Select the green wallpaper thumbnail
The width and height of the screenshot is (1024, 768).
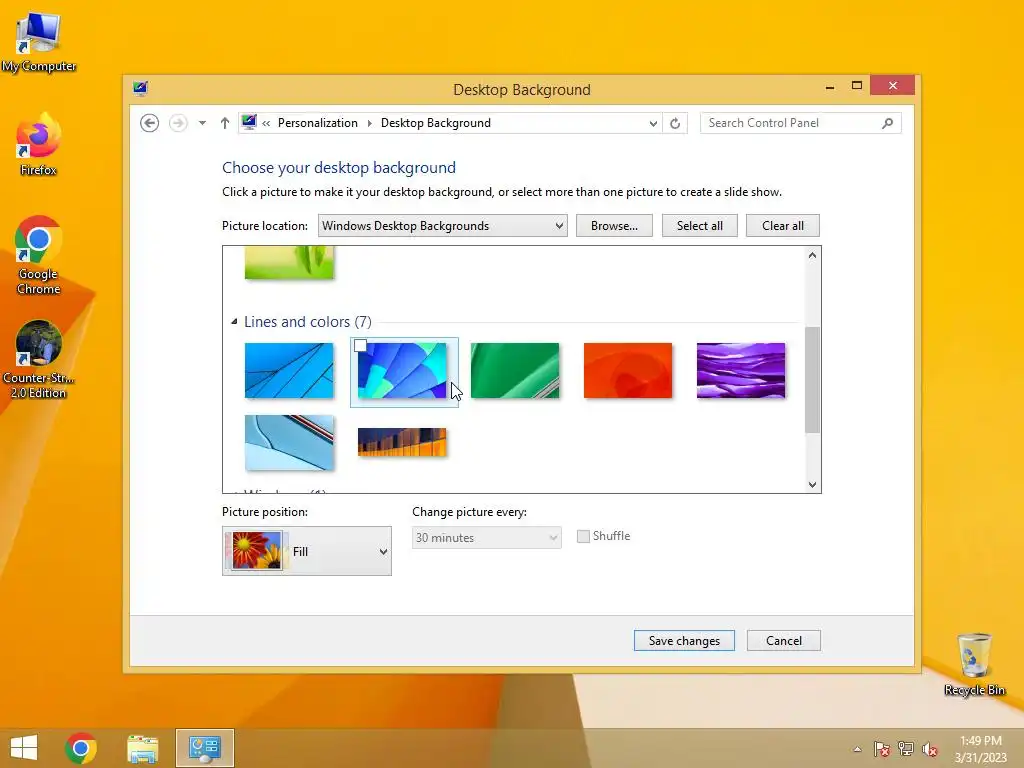click(515, 370)
